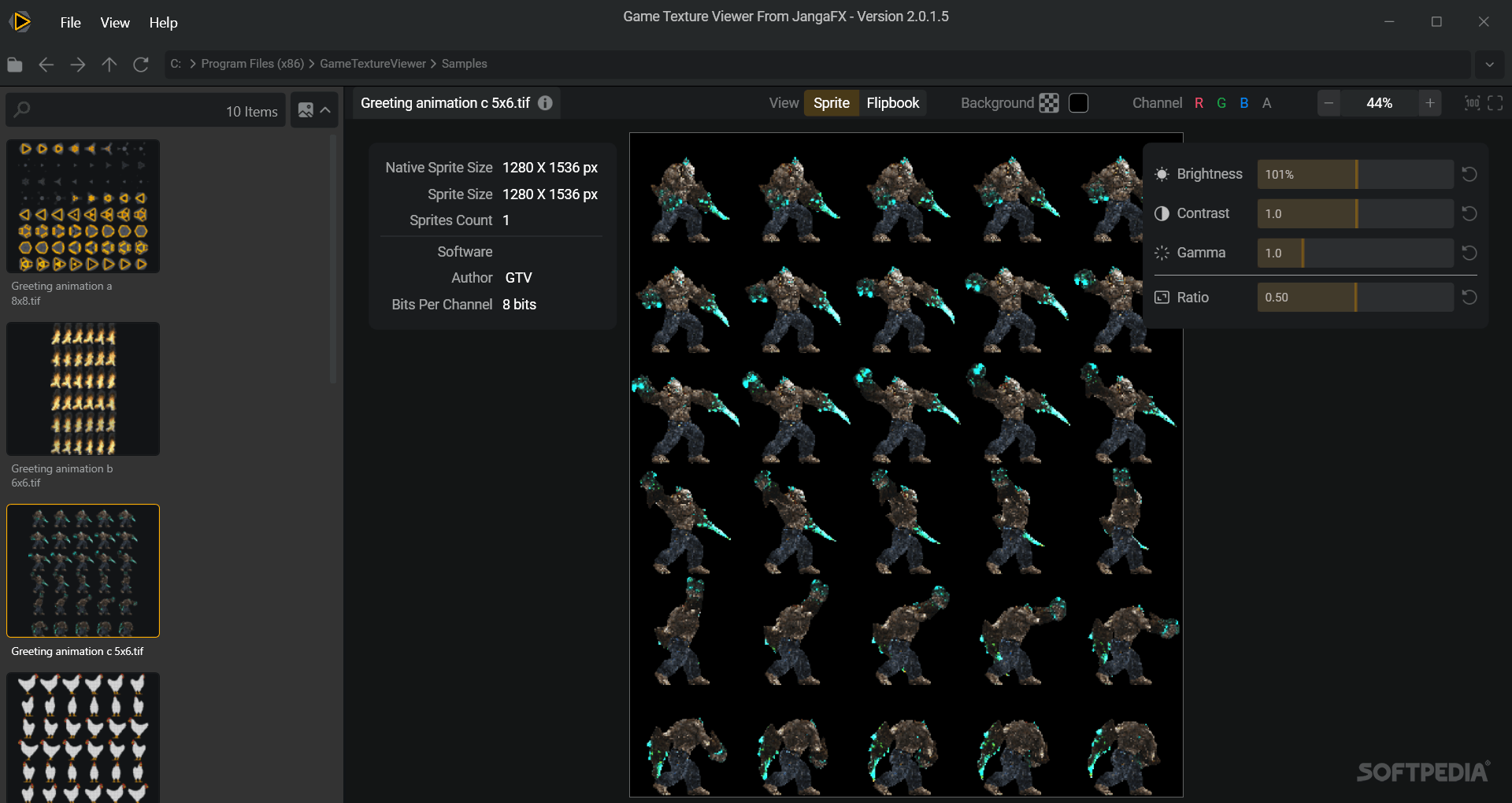Toggle the Red channel
This screenshot has height=803, width=1512.
coord(1199,103)
